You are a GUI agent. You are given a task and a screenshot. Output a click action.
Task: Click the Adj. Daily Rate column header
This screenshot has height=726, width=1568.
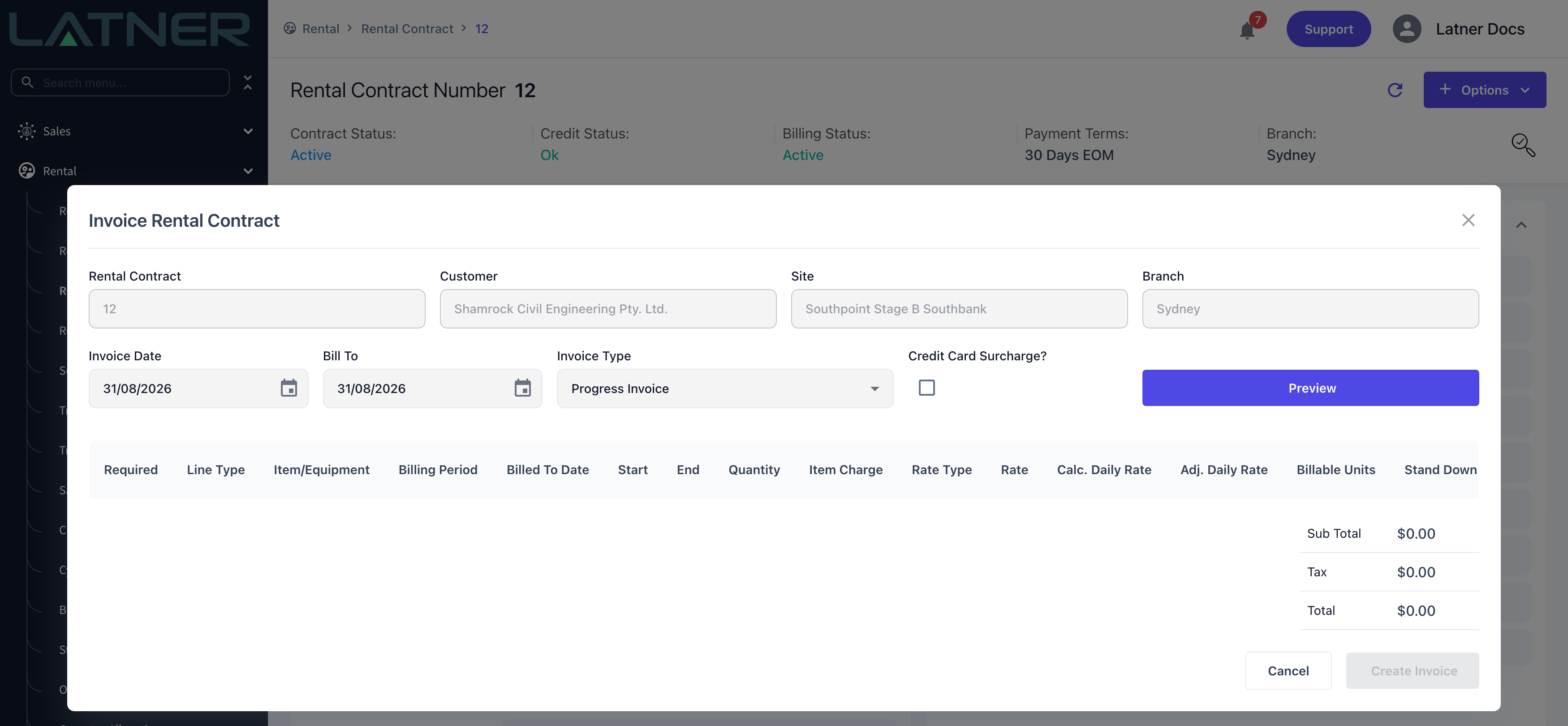pos(1223,470)
